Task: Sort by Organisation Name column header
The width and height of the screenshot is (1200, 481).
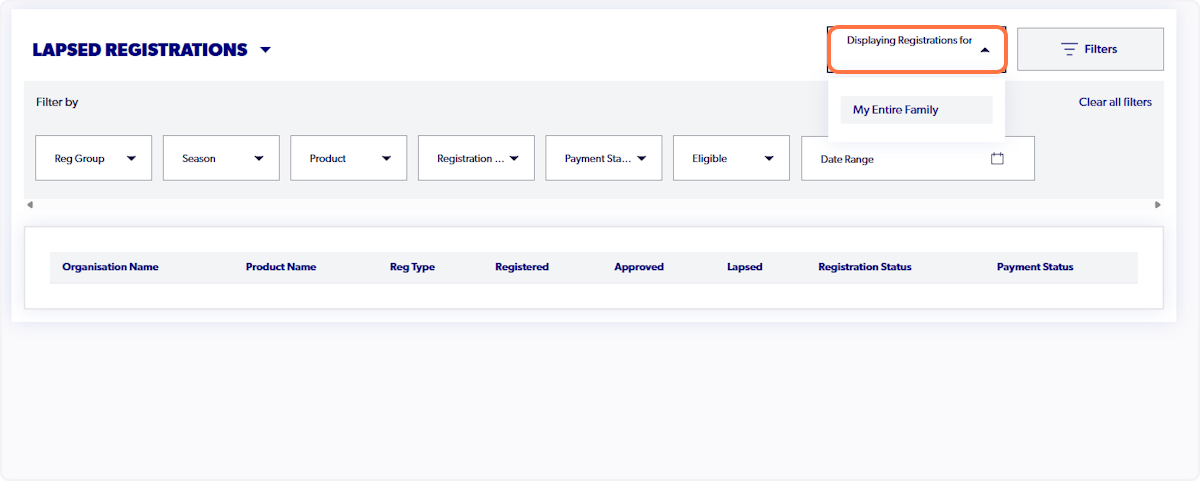Action: click(x=110, y=267)
